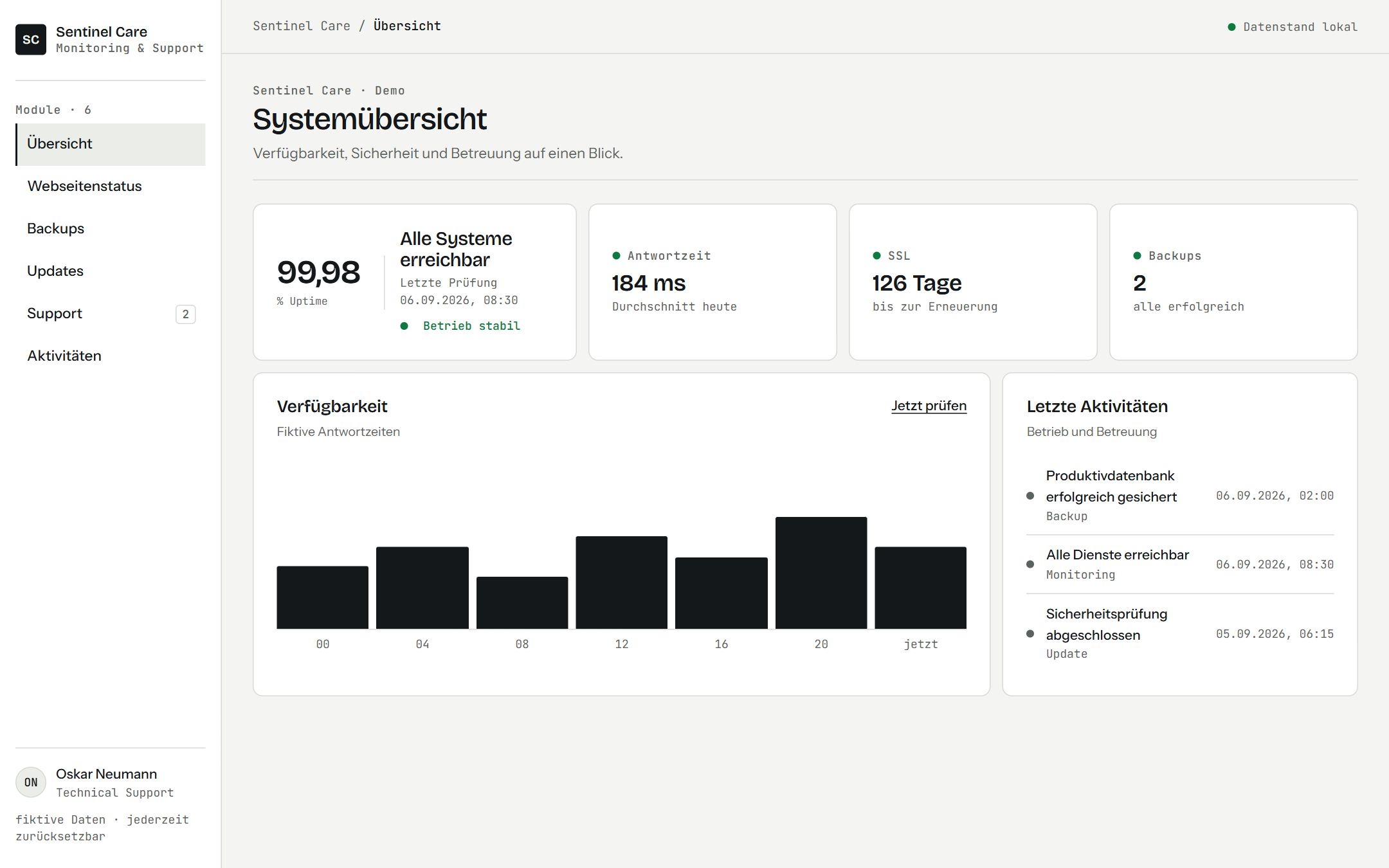Viewport: 1389px width, 868px height.
Task: Click the Sentinel Care breadcrumb
Action: [302, 26]
